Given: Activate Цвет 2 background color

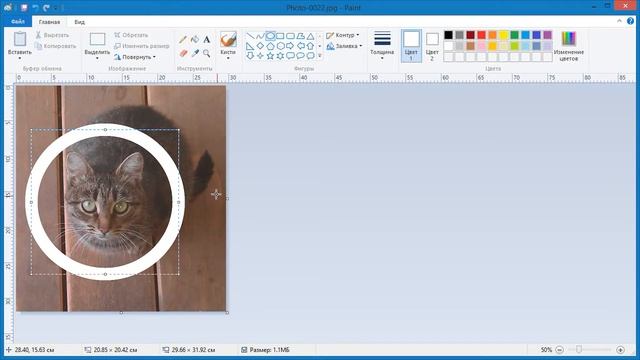Looking at the screenshot, I should (x=432, y=46).
